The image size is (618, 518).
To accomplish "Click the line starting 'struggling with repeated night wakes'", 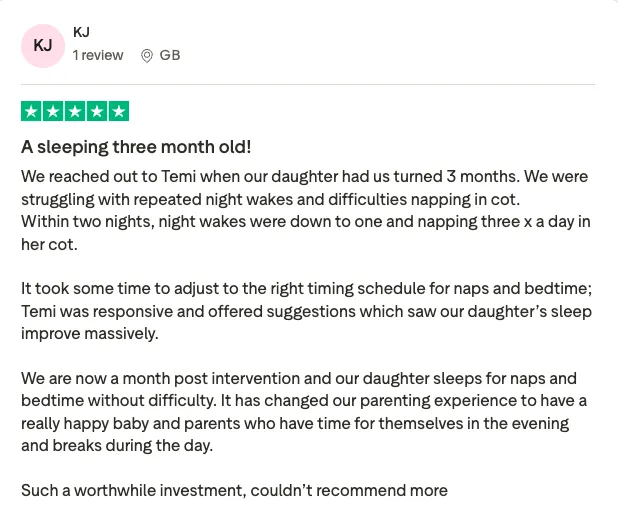I will pyautogui.click(x=270, y=199).
